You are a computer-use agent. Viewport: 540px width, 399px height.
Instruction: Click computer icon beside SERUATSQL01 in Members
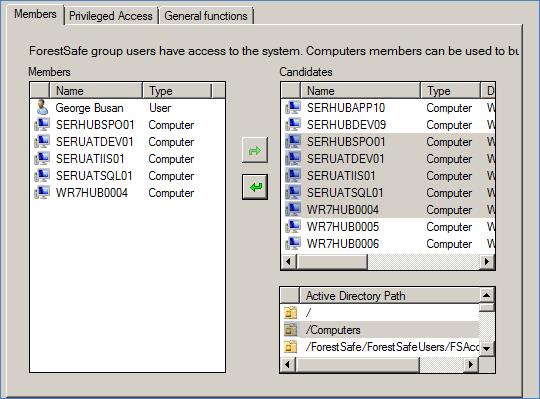coord(42,175)
